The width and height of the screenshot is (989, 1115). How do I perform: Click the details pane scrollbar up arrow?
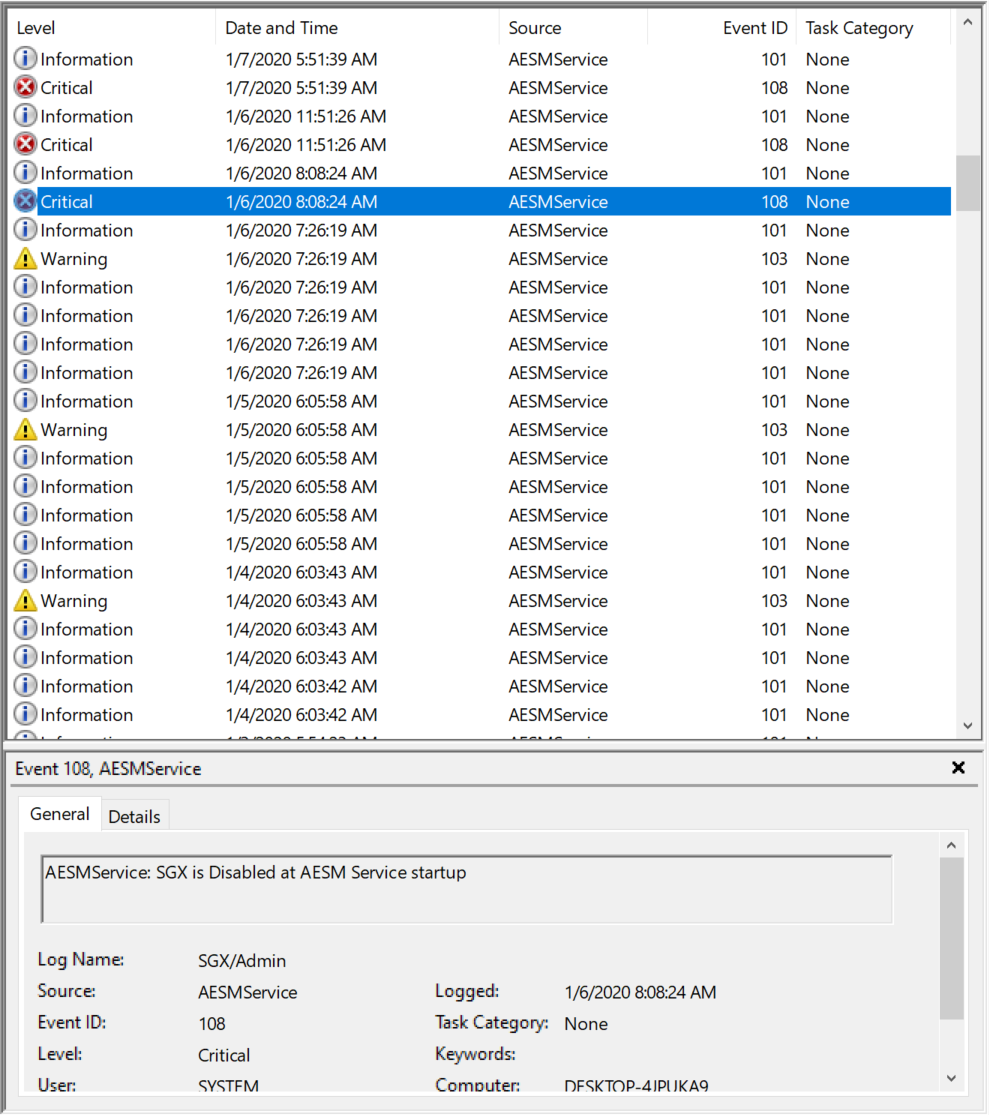pos(951,845)
